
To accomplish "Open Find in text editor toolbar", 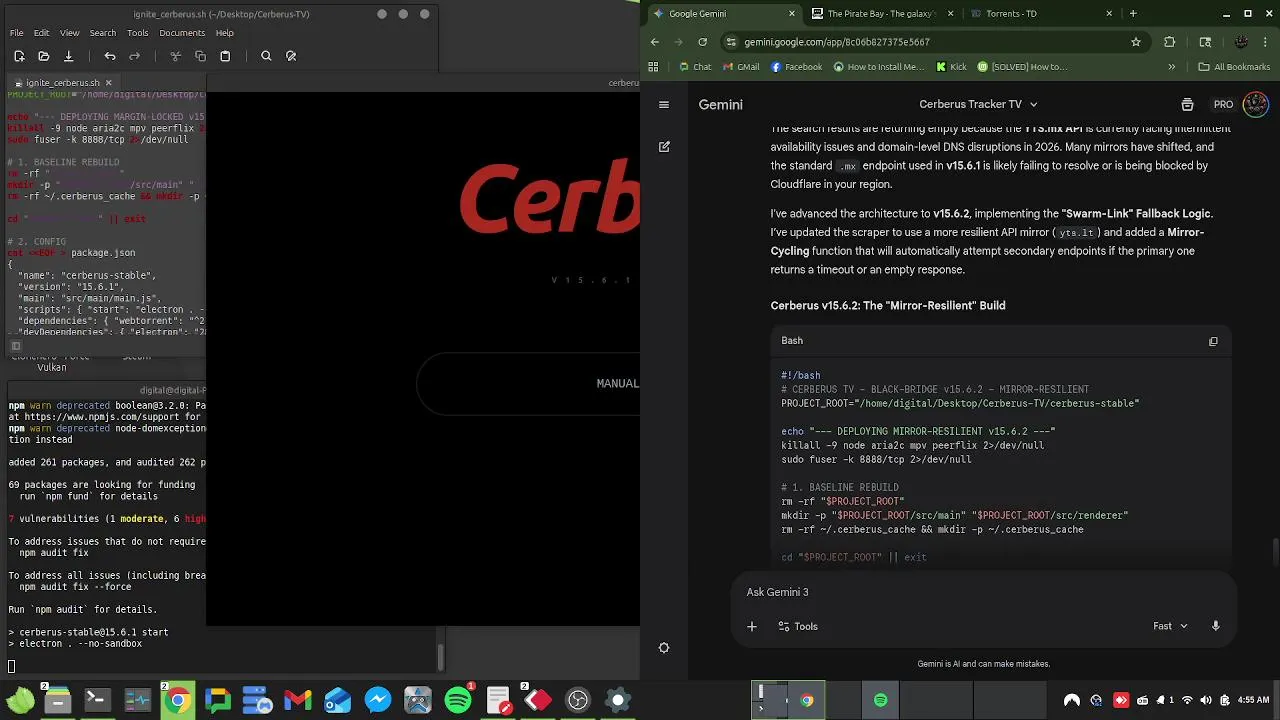I will coord(266,56).
